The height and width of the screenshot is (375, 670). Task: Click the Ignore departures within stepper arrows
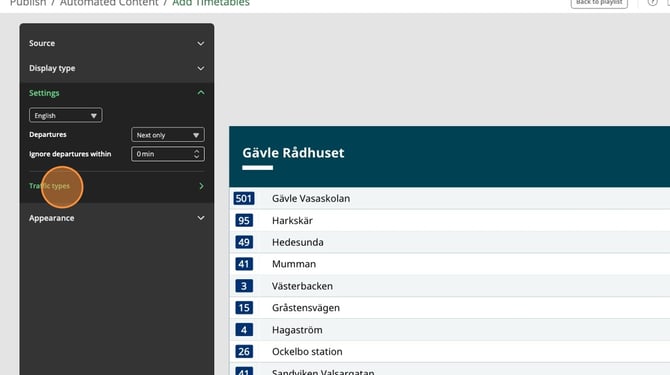click(x=197, y=154)
